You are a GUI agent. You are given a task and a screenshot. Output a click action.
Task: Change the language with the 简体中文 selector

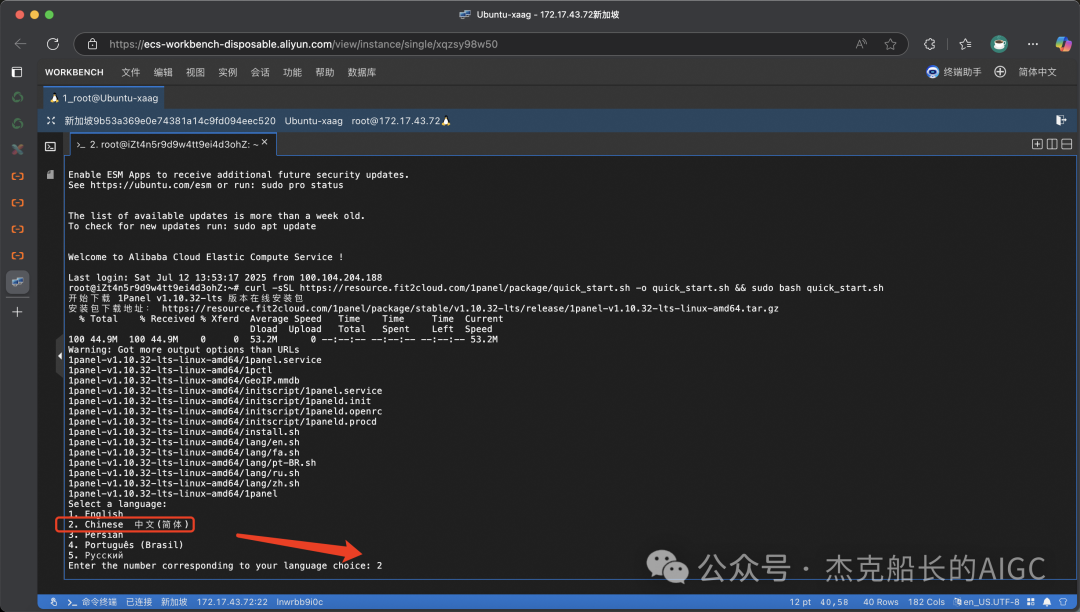(x=1037, y=72)
